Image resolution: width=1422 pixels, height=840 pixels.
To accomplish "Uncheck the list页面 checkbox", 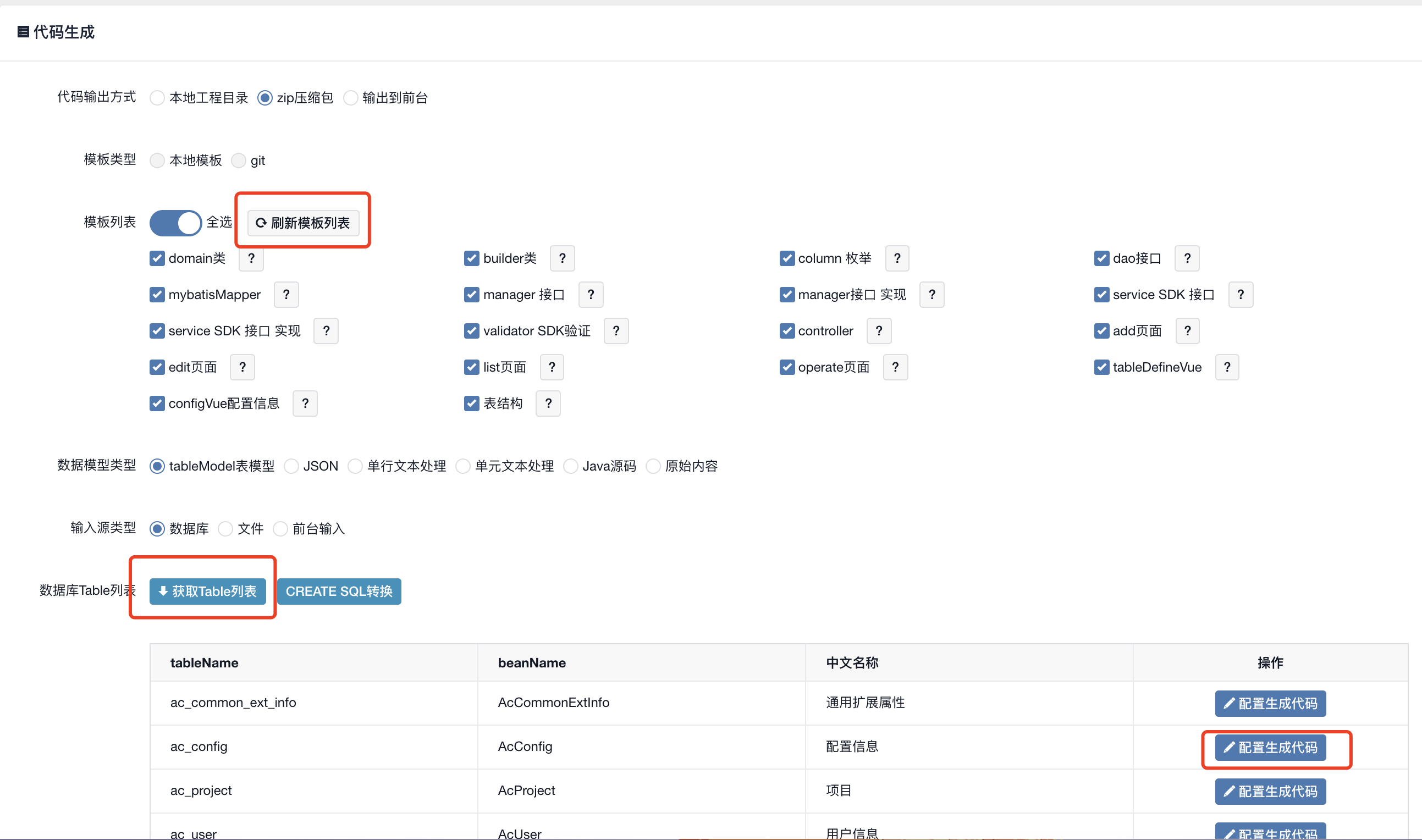I will [x=472, y=367].
